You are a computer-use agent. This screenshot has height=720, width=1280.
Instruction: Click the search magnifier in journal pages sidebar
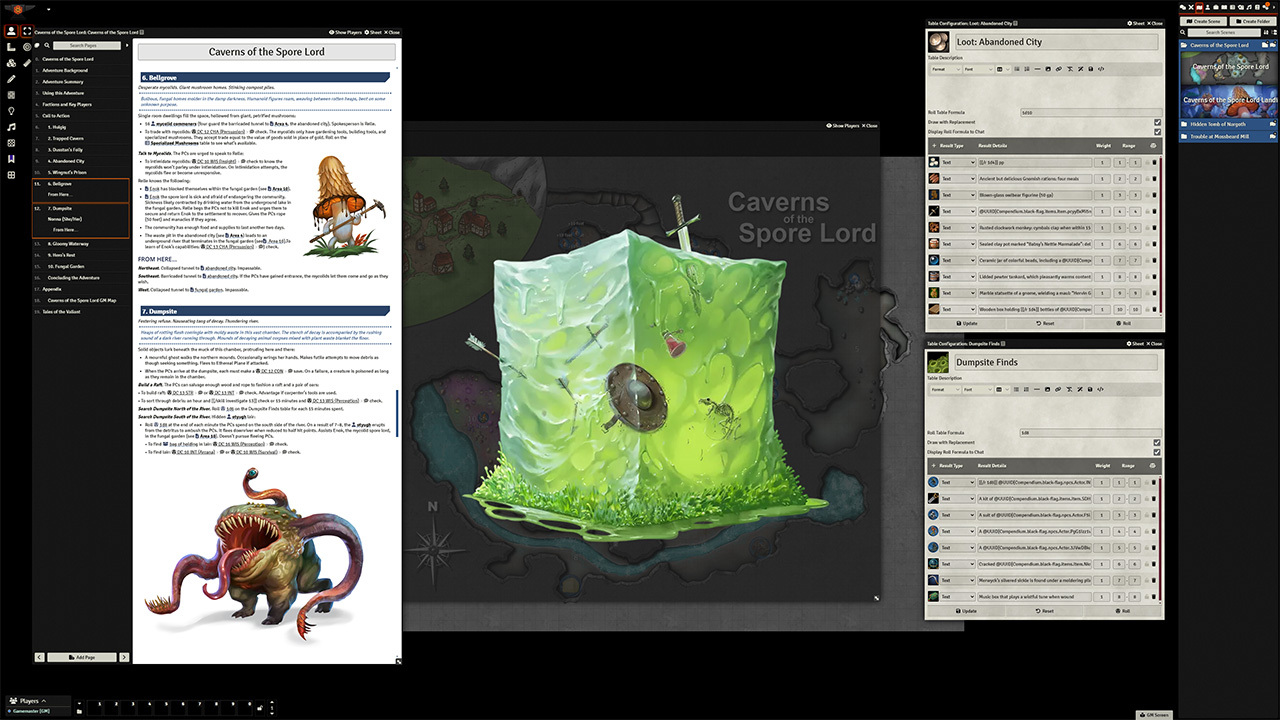point(47,45)
